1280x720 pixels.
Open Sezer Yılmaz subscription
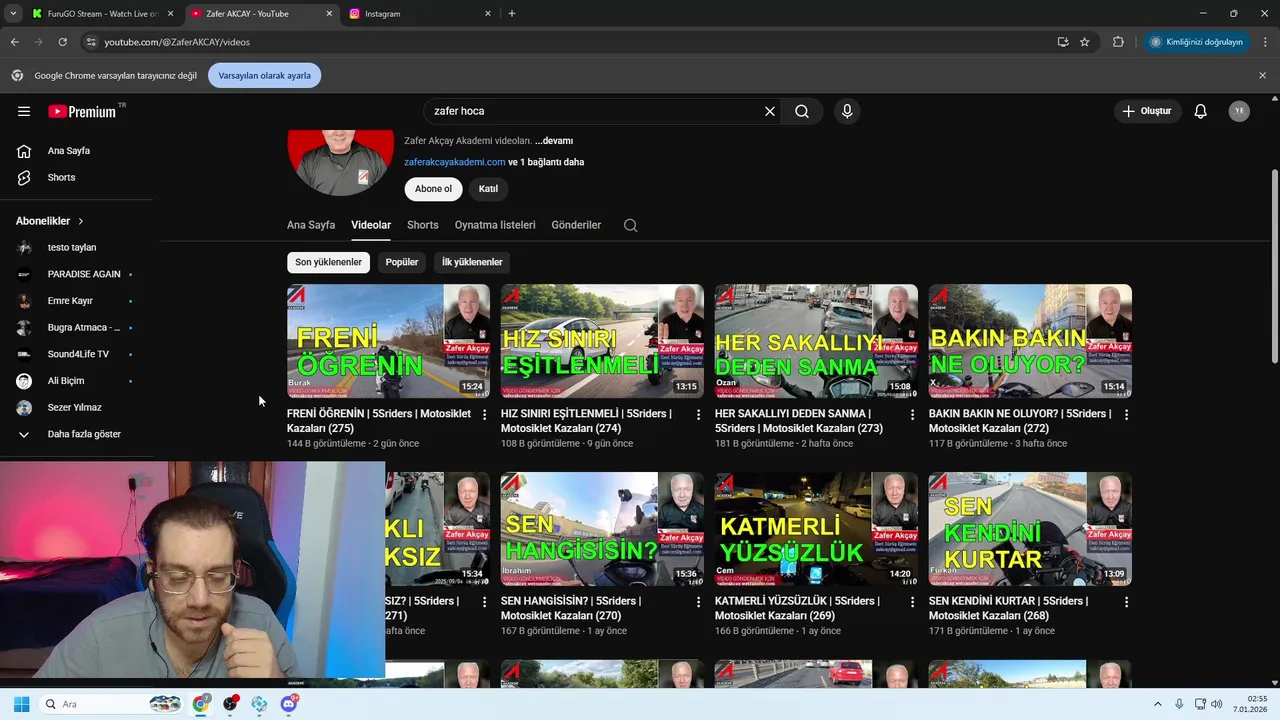[x=76, y=408]
